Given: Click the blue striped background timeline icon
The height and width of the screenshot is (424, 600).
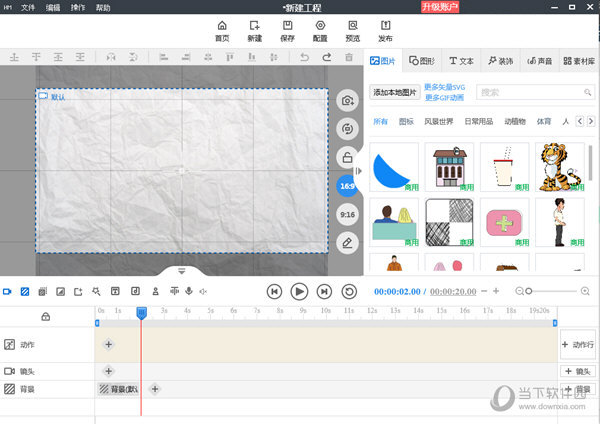Looking at the screenshot, I should click(25, 292).
